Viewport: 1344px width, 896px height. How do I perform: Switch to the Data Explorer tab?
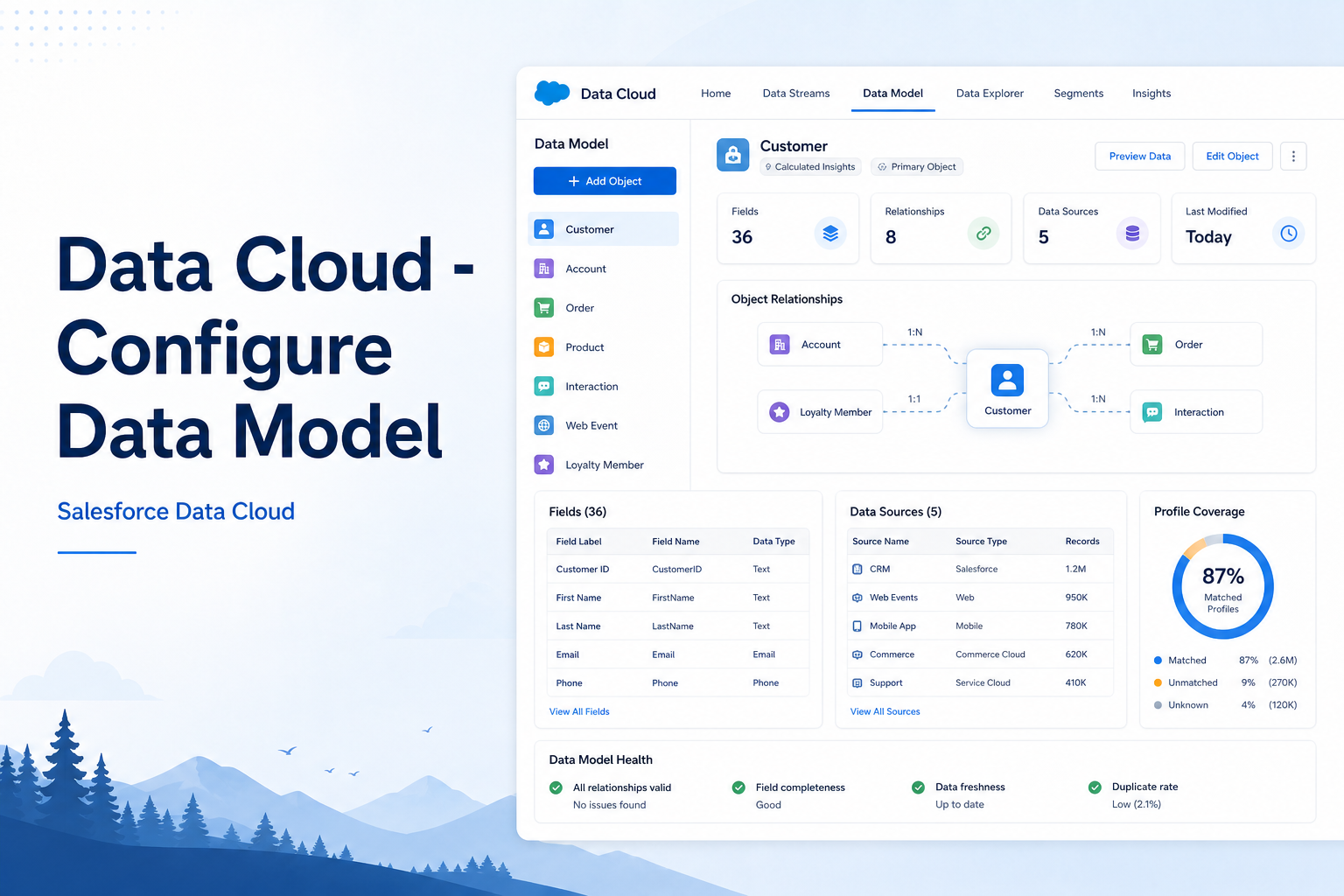click(990, 94)
